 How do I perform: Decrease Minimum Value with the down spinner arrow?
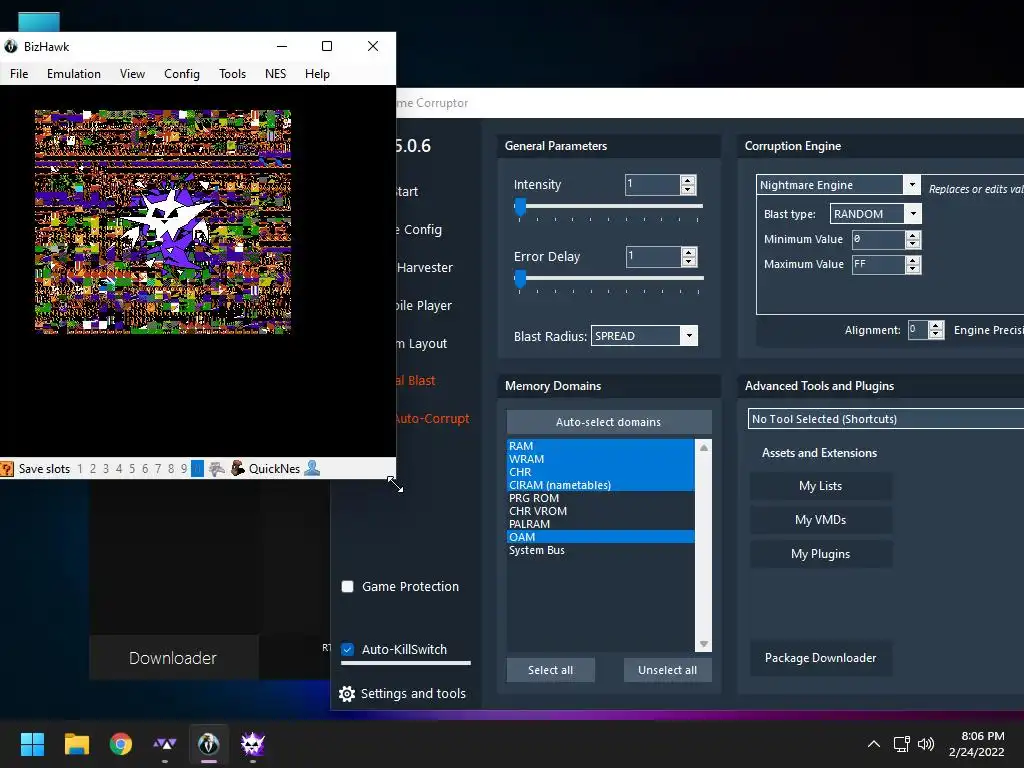point(913,244)
